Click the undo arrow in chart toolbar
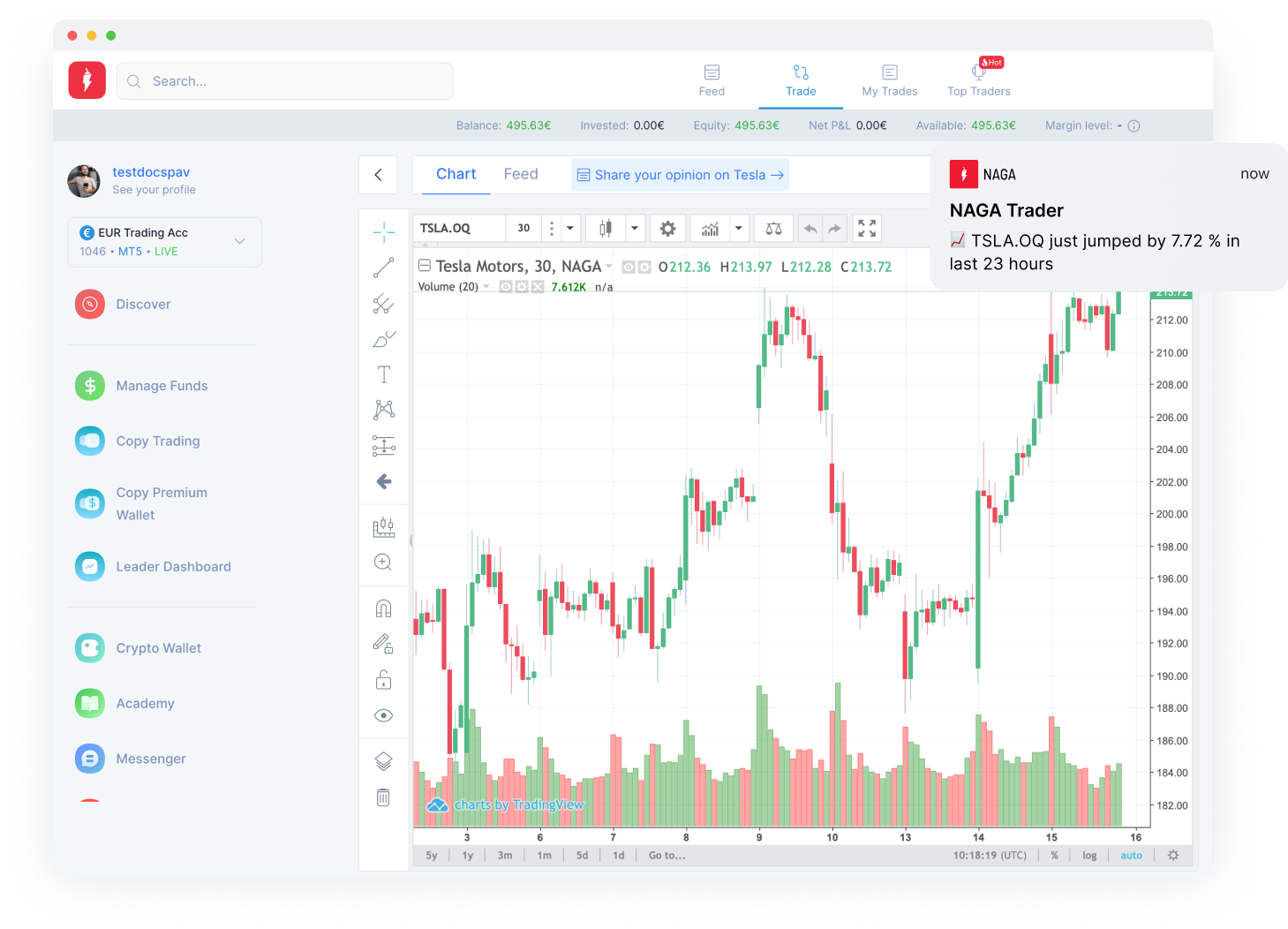Image resolution: width=1288 pixels, height=929 pixels. click(x=810, y=229)
